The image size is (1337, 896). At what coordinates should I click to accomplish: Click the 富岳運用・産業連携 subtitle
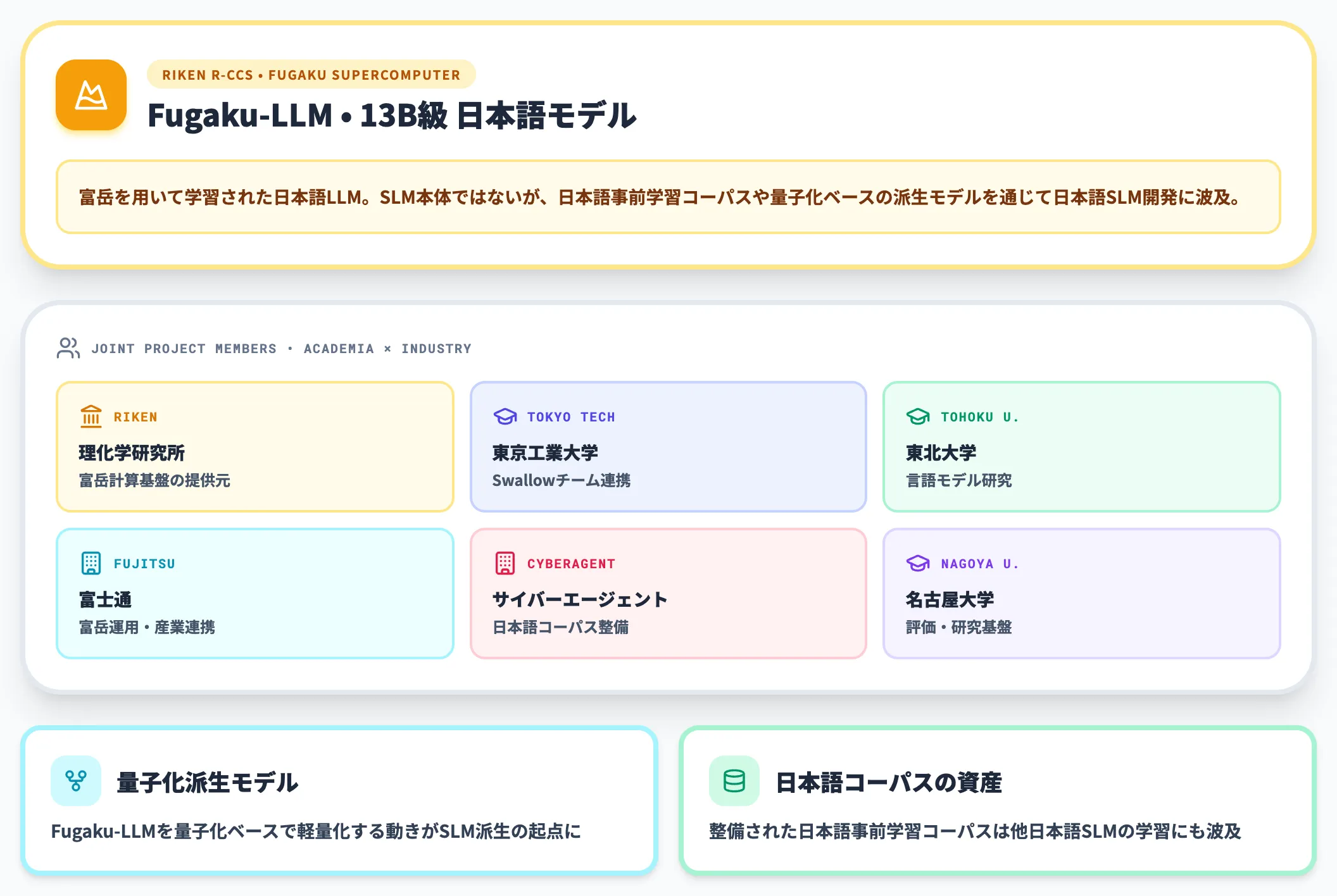click(x=147, y=627)
